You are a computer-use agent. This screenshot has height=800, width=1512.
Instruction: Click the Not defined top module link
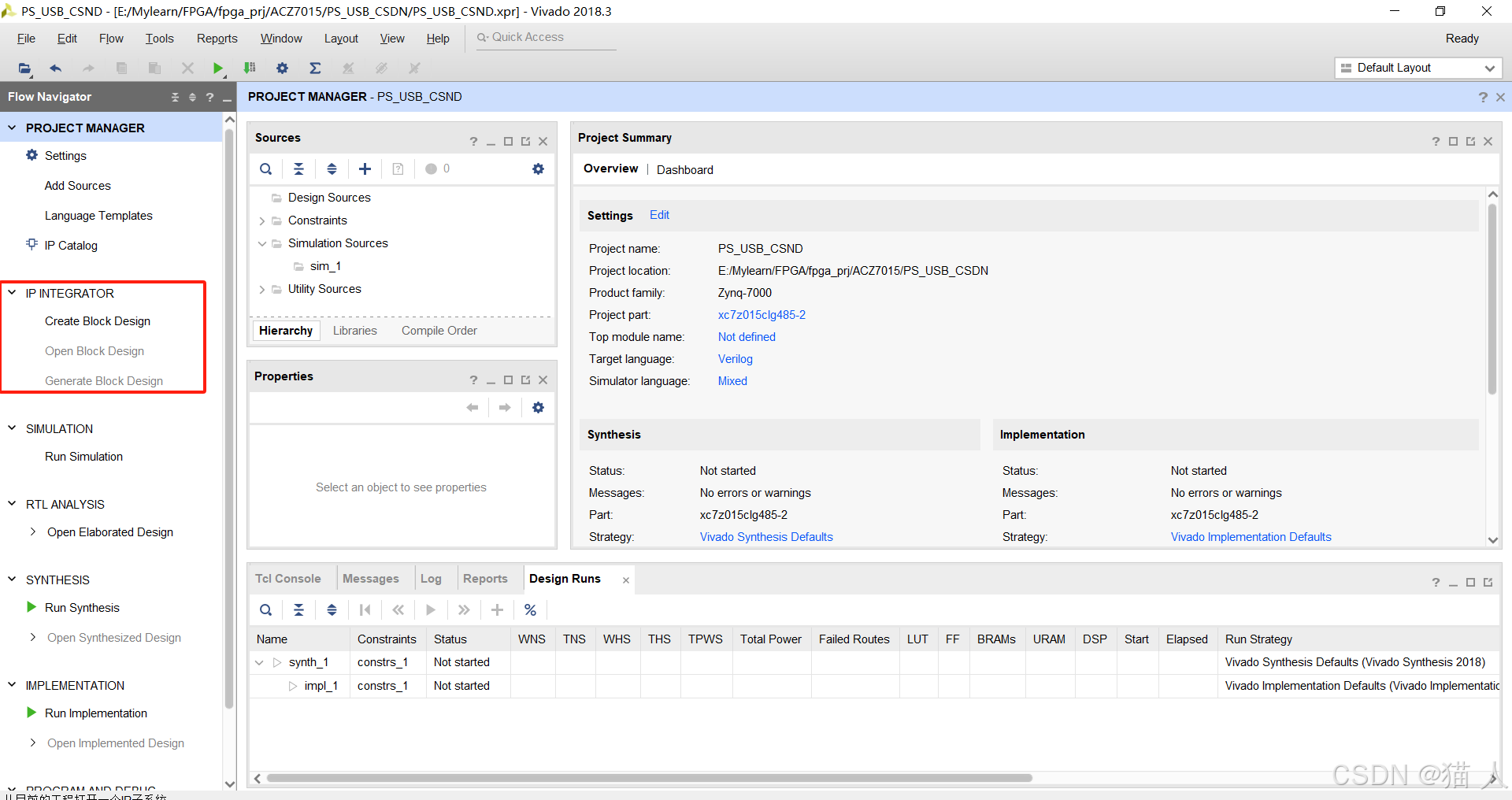(x=747, y=337)
